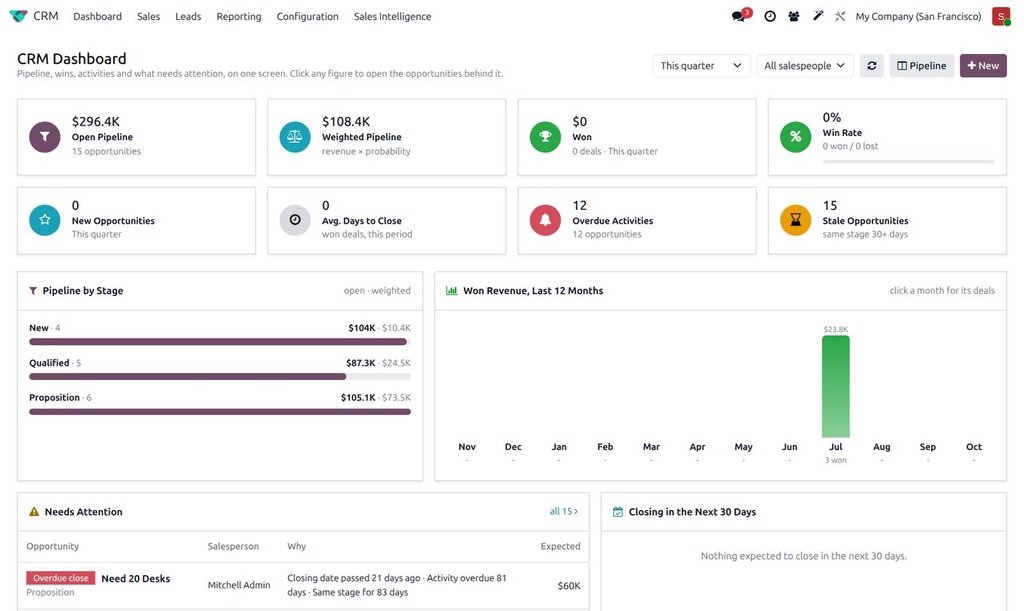Screen dimensions: 1024x611
Task: Click the Avg. Days to Close clock icon
Action: pos(295,220)
